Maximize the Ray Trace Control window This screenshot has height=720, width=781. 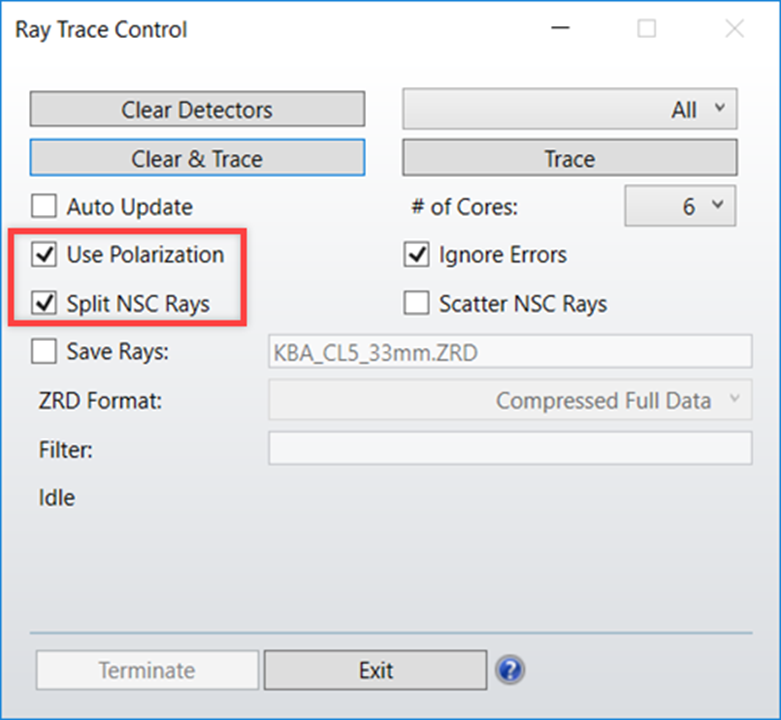647,29
